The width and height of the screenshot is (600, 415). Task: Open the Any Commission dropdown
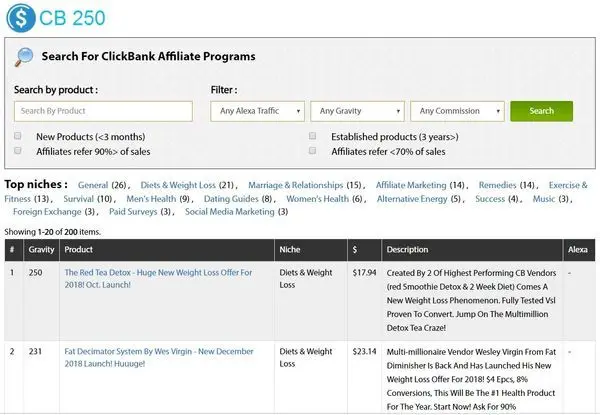[457, 111]
